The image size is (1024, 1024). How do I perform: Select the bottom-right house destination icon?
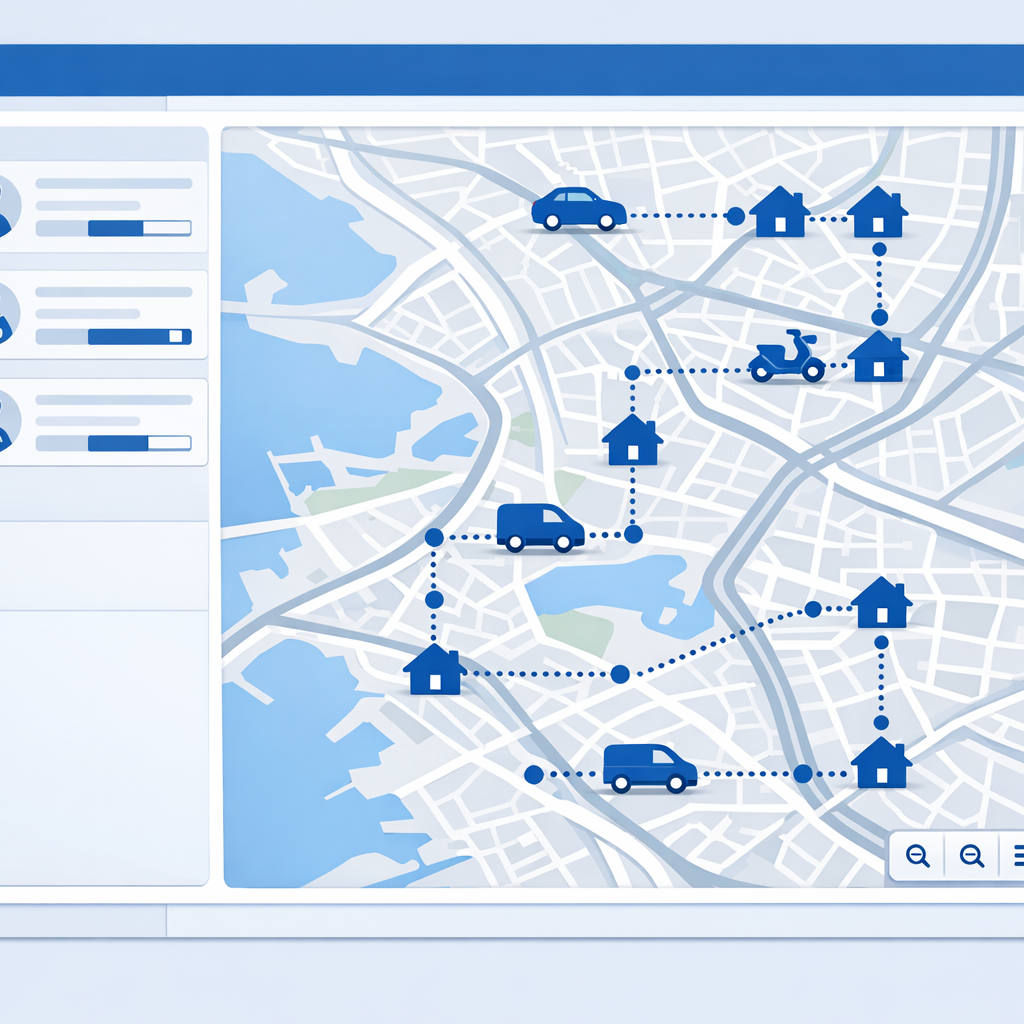pos(881,764)
